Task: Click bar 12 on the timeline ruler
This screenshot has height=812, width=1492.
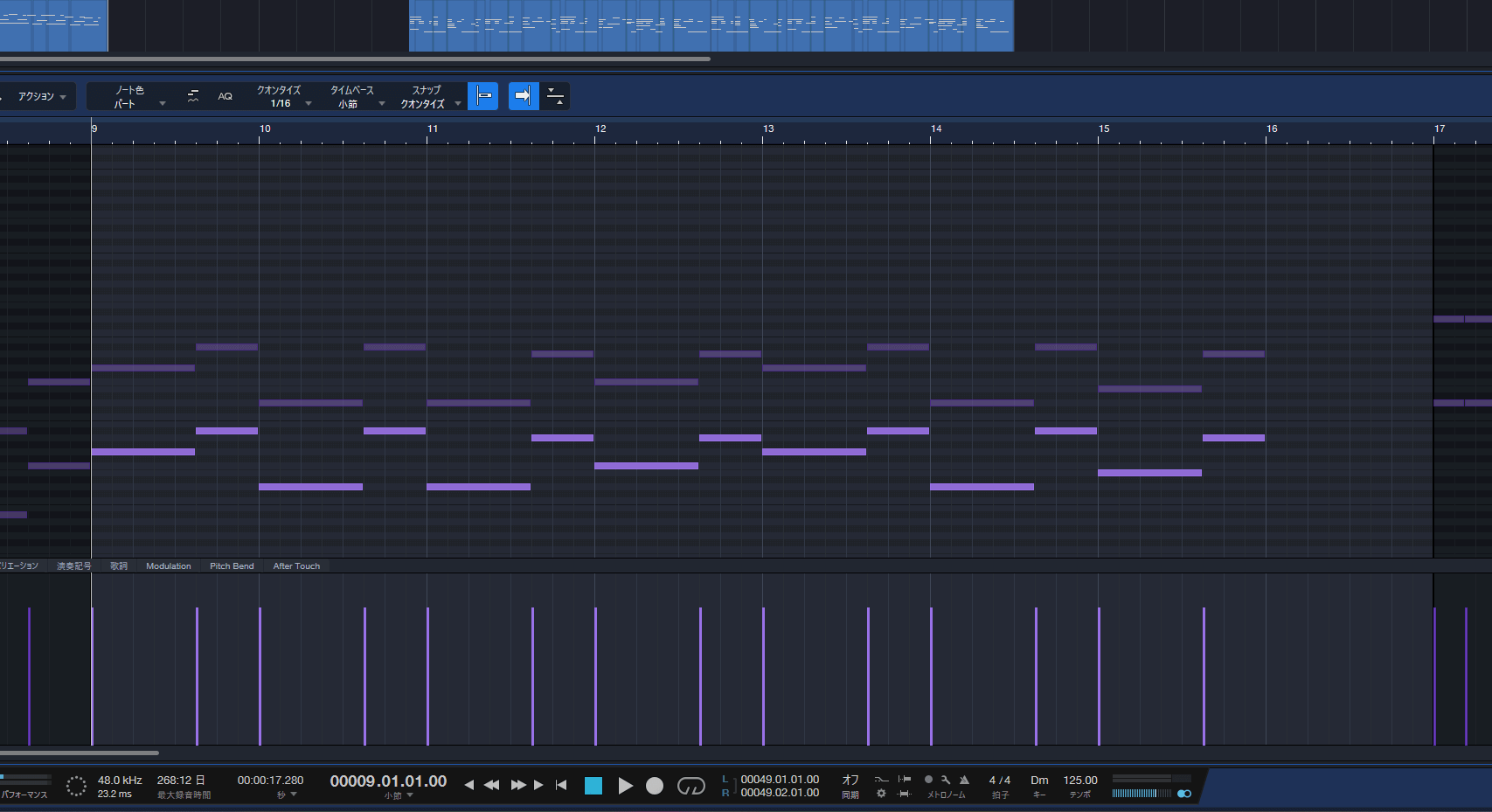Action: (x=600, y=129)
